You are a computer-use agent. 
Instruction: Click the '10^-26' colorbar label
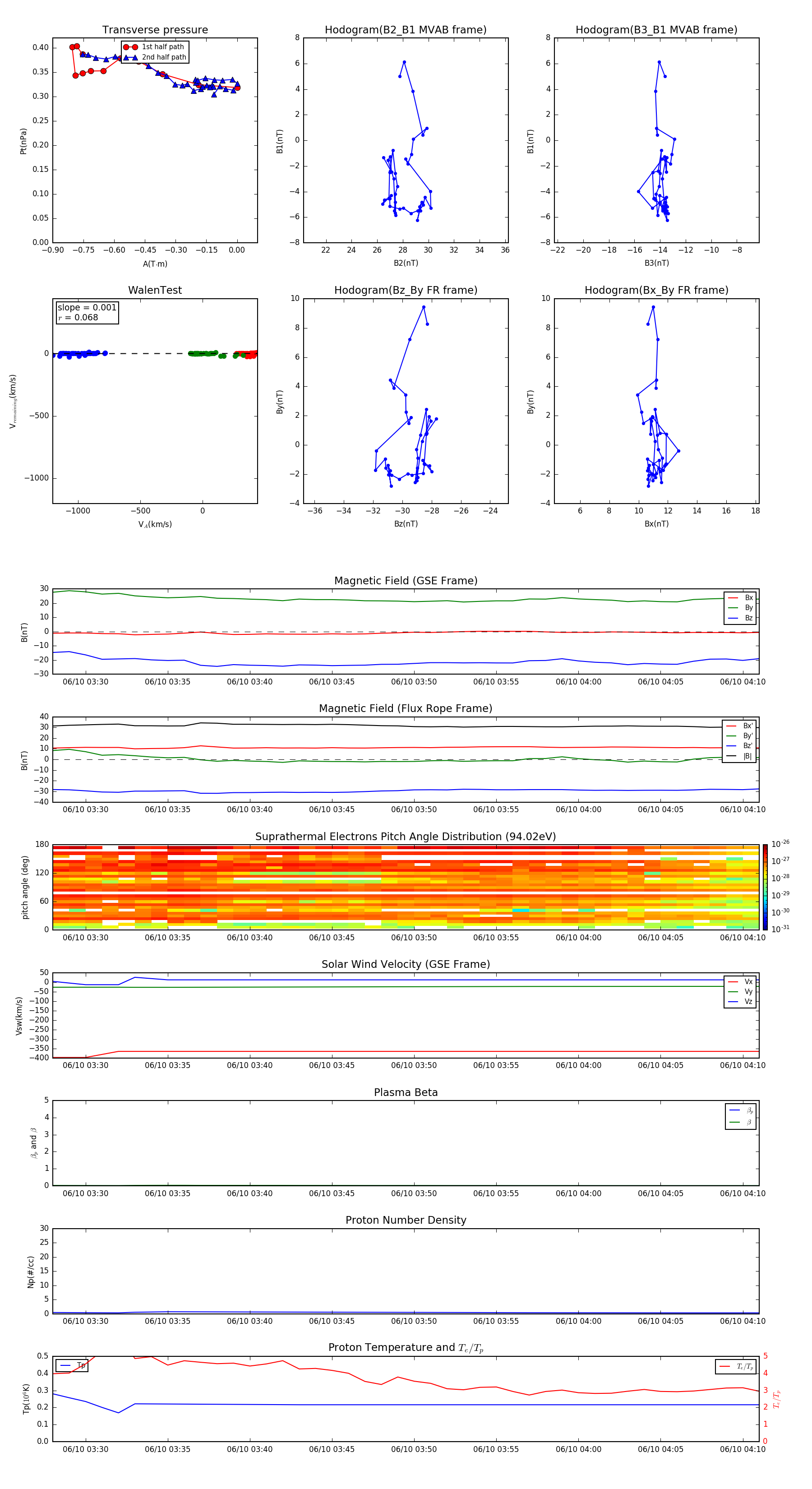(781, 844)
